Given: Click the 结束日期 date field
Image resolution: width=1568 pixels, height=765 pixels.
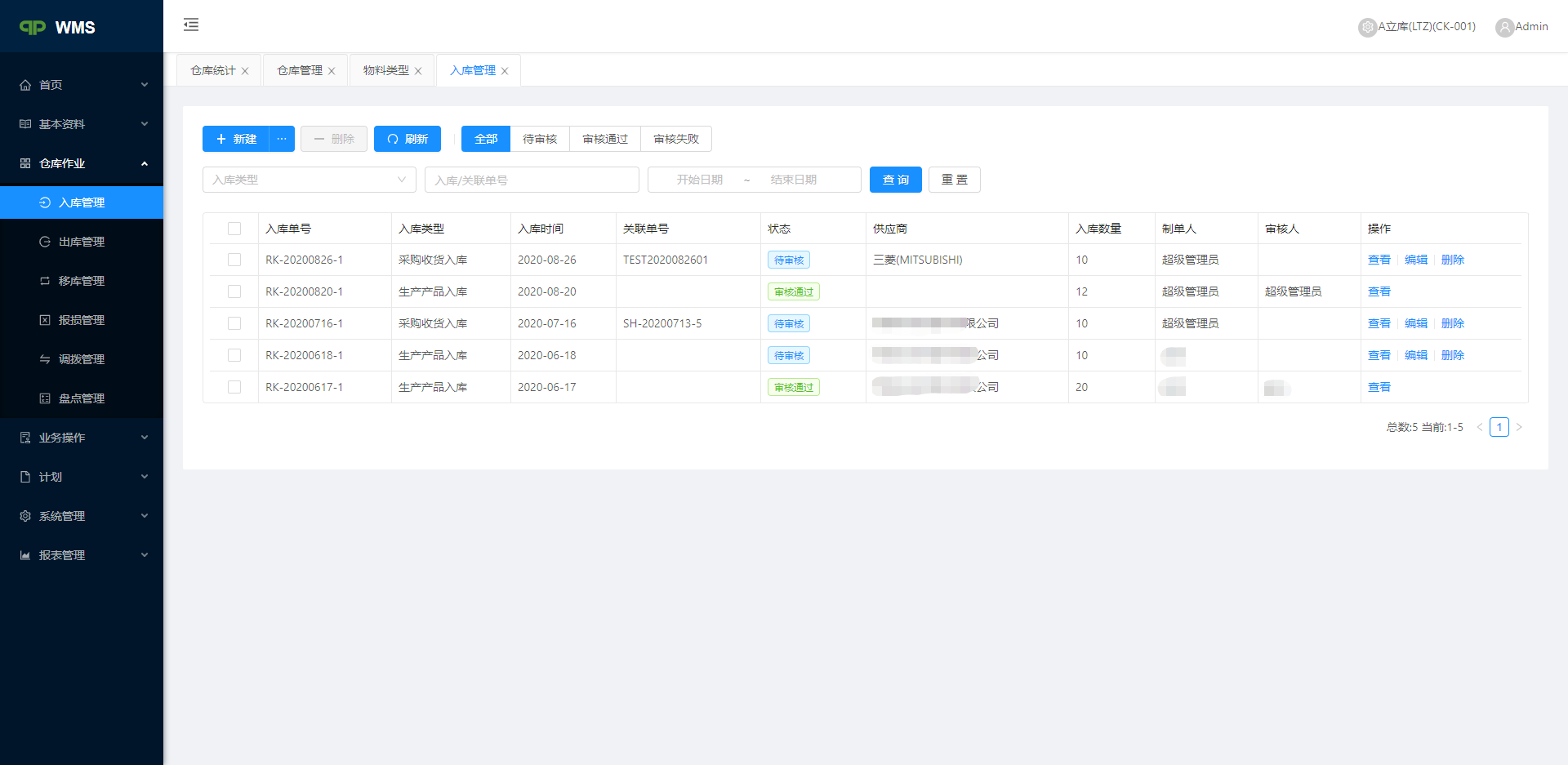Looking at the screenshot, I should (x=793, y=180).
